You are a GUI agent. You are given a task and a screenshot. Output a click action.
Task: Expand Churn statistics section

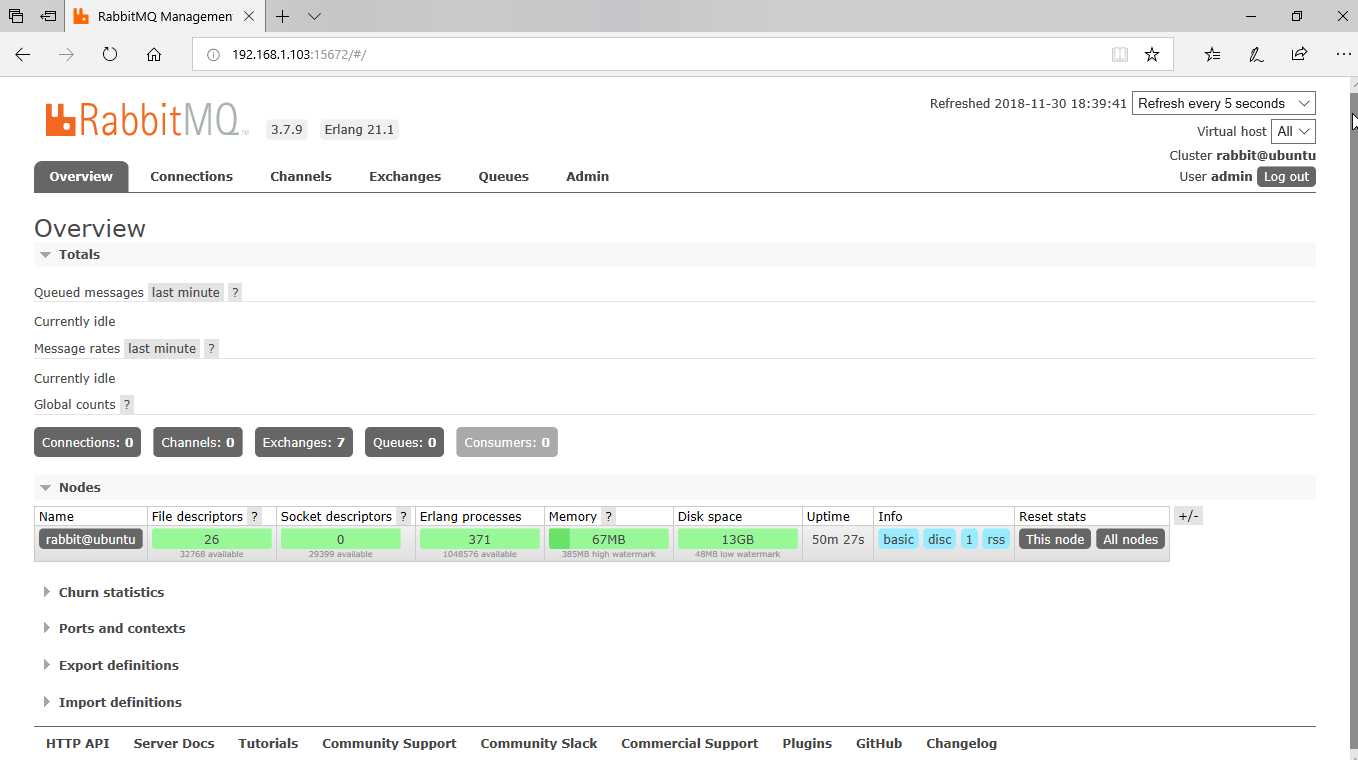[104, 593]
